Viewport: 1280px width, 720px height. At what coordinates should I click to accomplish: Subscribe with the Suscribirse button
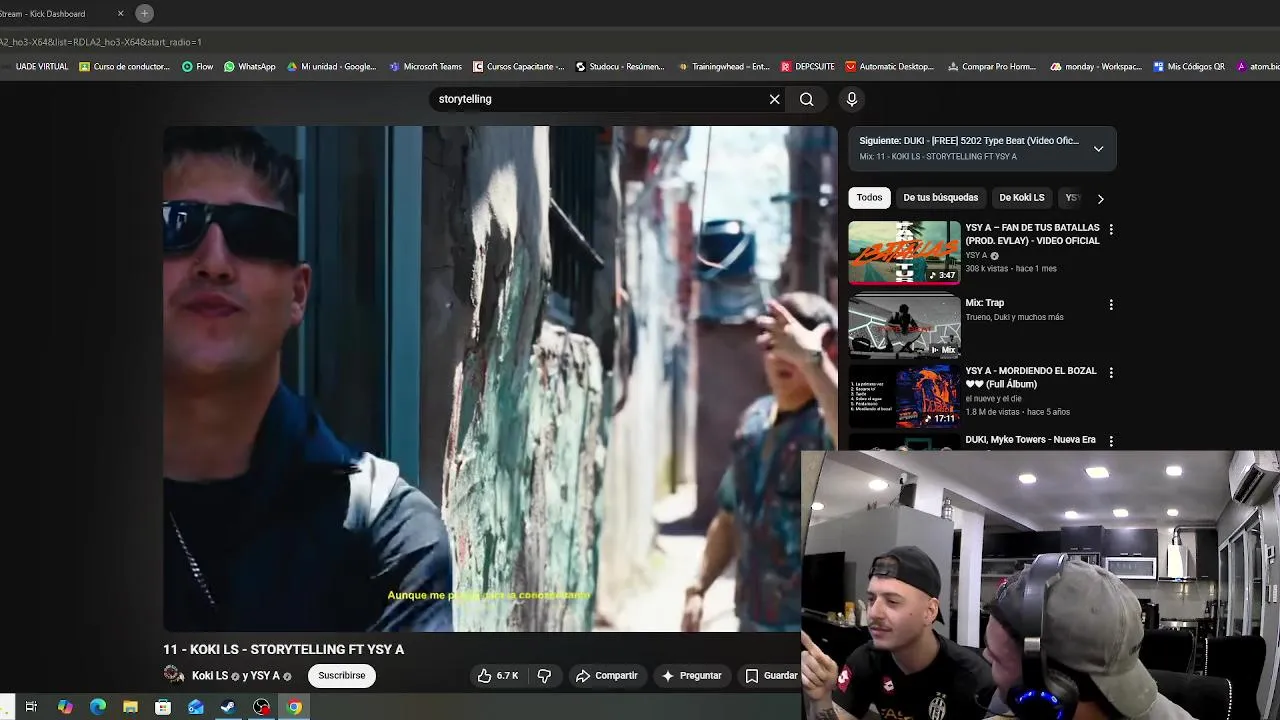pyautogui.click(x=342, y=676)
